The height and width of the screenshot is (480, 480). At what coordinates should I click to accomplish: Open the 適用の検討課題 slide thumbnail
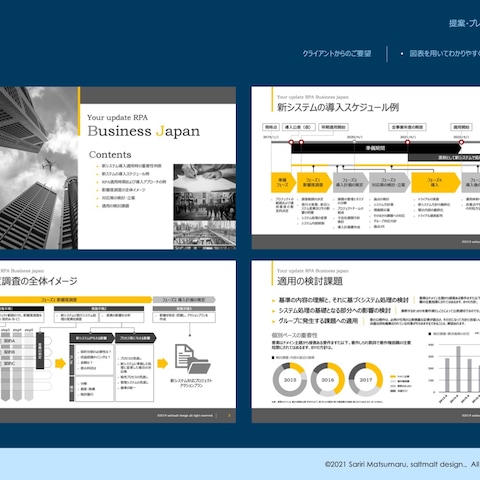click(x=366, y=342)
